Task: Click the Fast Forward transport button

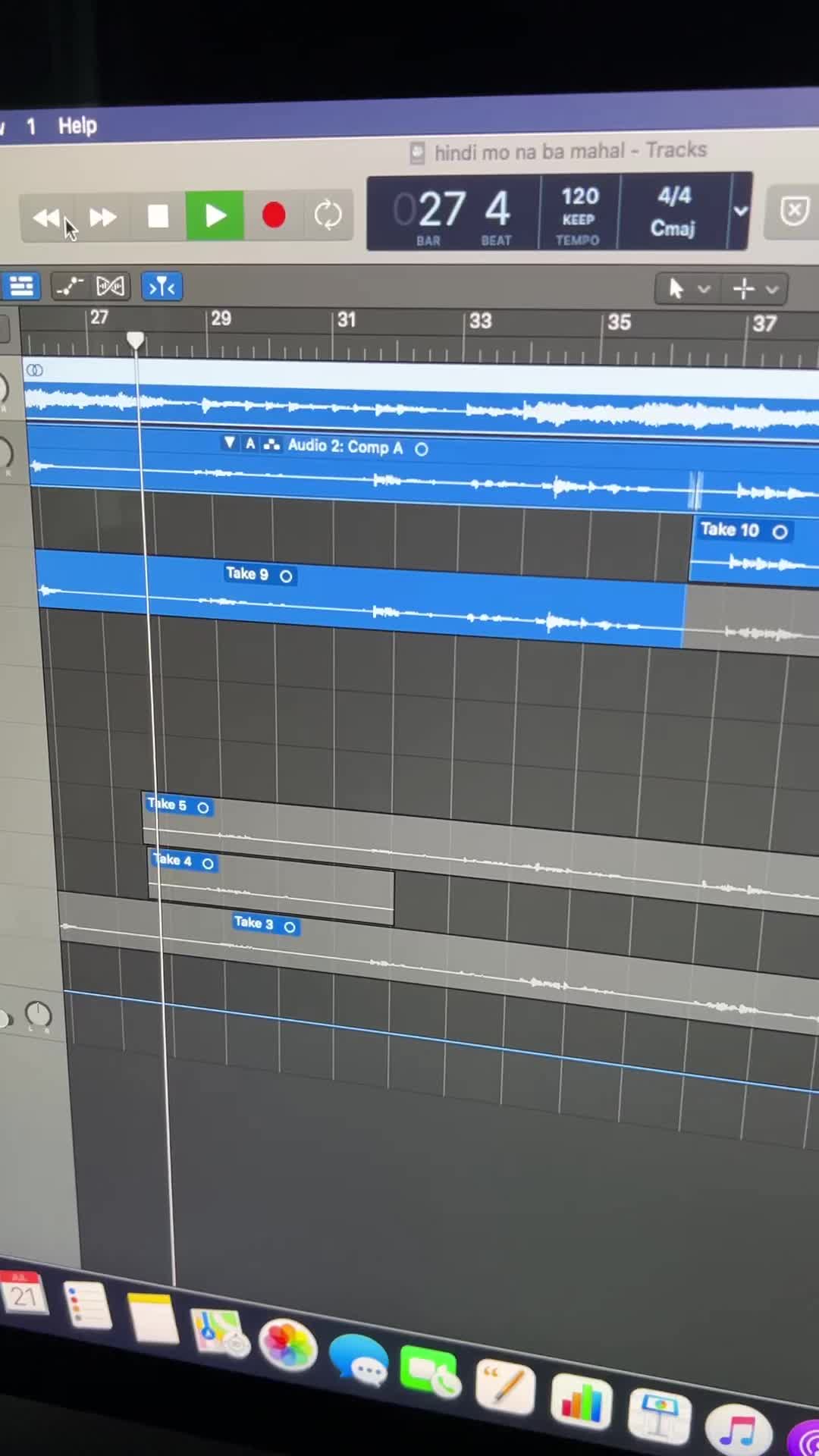Action: tap(102, 218)
